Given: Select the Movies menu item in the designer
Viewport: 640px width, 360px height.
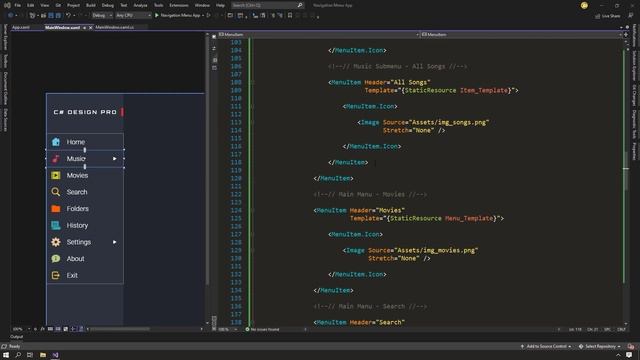Looking at the screenshot, I should coord(85,175).
